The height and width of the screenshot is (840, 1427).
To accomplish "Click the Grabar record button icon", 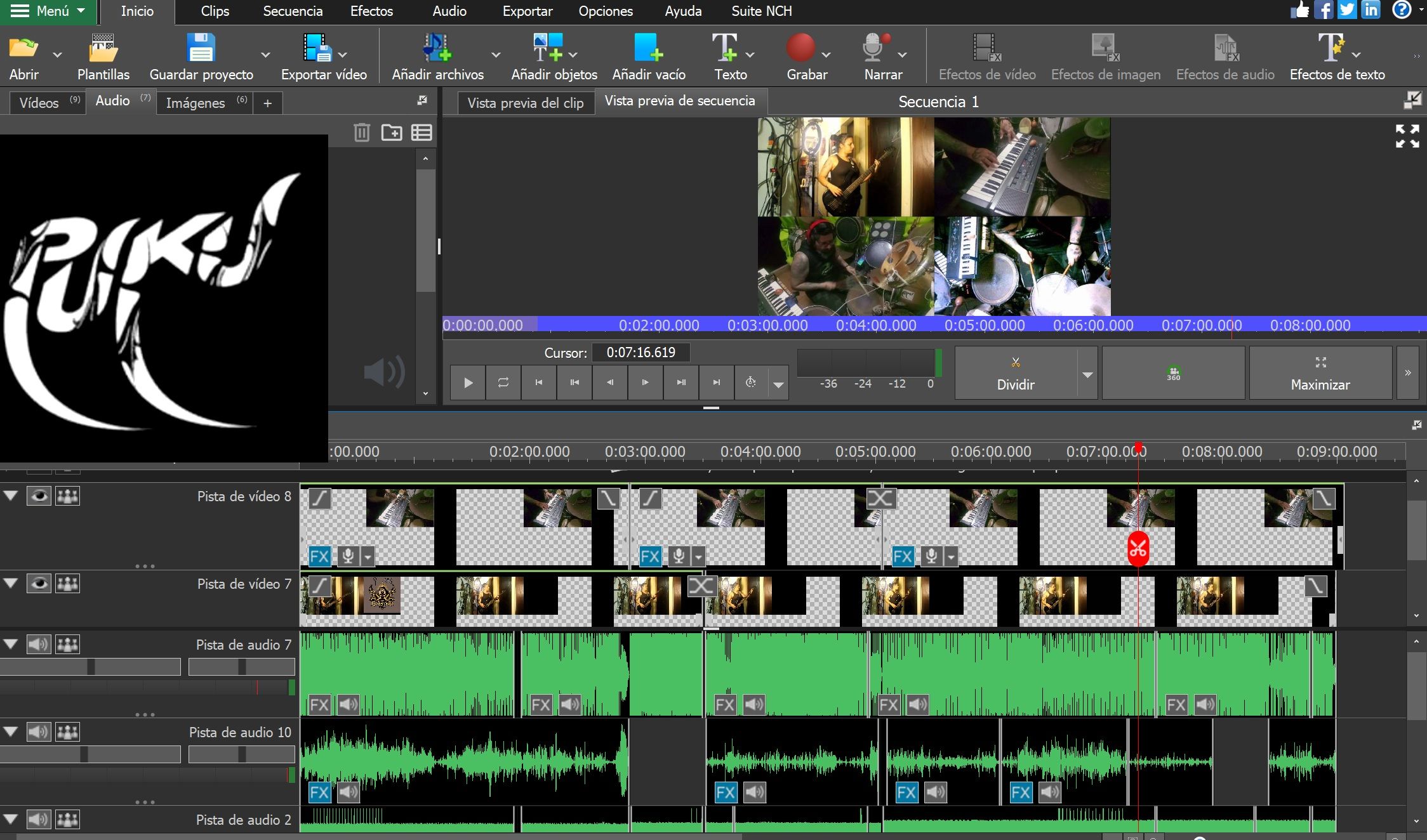I will click(800, 48).
